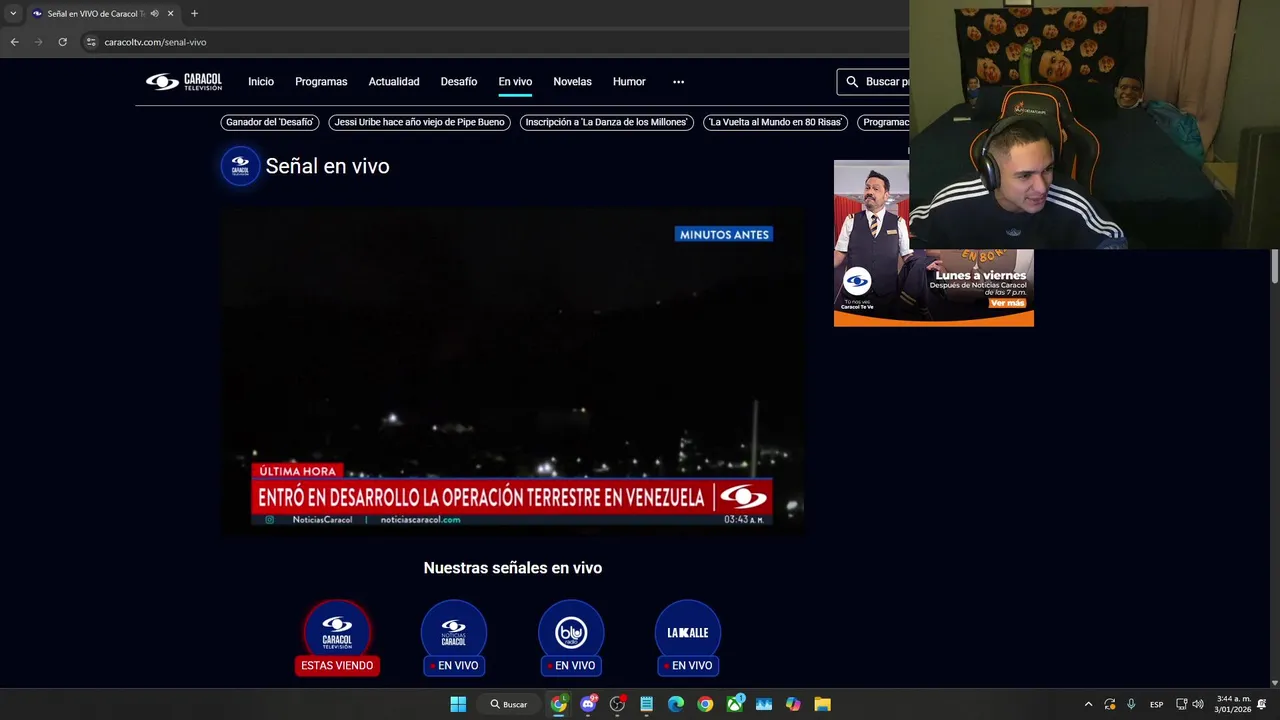The height and width of the screenshot is (720, 1280).
Task: Open the Photos app from the taskbar
Action: [764, 704]
